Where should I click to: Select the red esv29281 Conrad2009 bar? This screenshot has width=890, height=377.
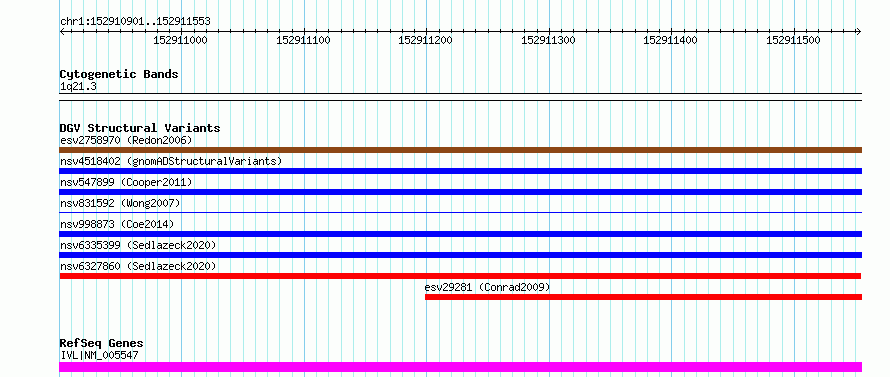coord(643,297)
